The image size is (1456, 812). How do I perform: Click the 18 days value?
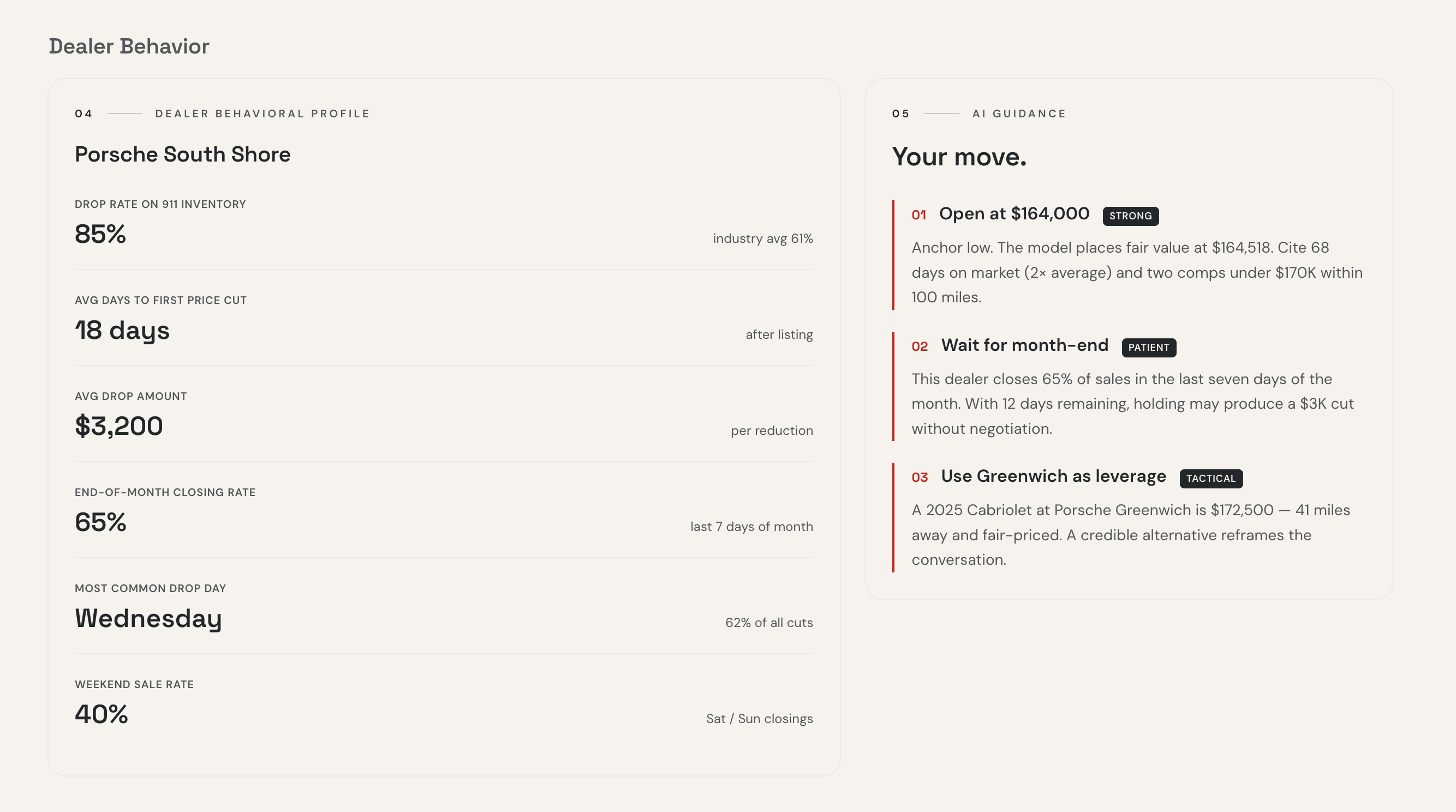122,331
